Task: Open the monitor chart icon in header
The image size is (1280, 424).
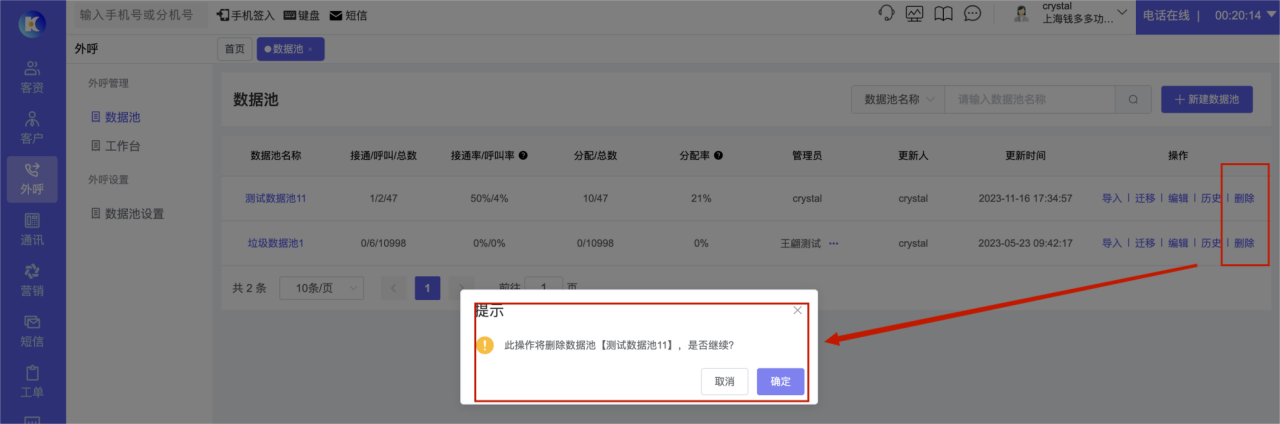Action: tap(914, 15)
